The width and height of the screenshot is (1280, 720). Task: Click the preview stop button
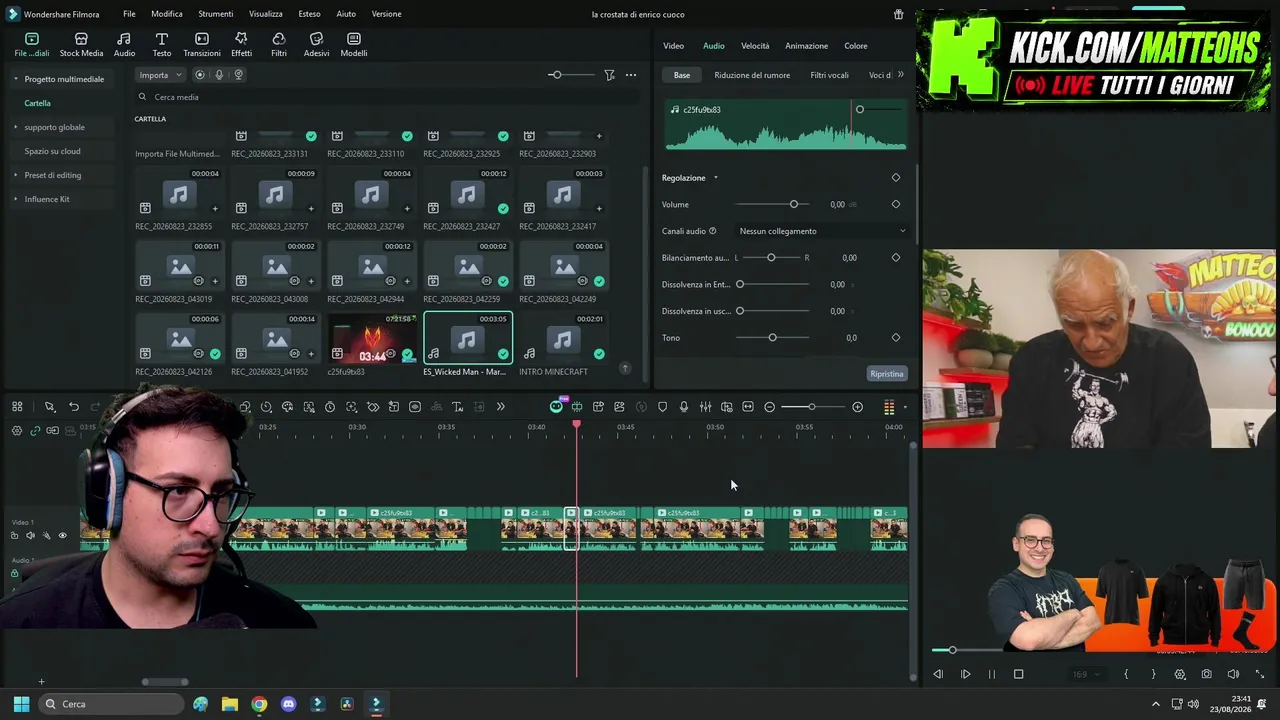pyautogui.click(x=1018, y=674)
